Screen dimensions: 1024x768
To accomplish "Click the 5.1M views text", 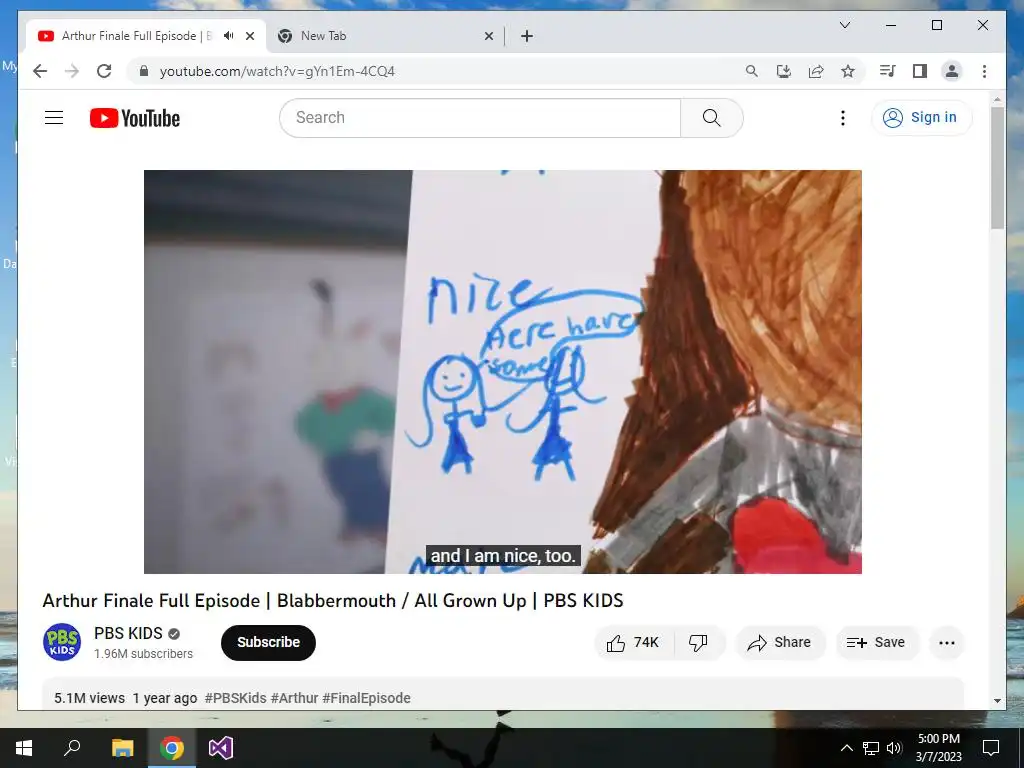I will 89,698.
